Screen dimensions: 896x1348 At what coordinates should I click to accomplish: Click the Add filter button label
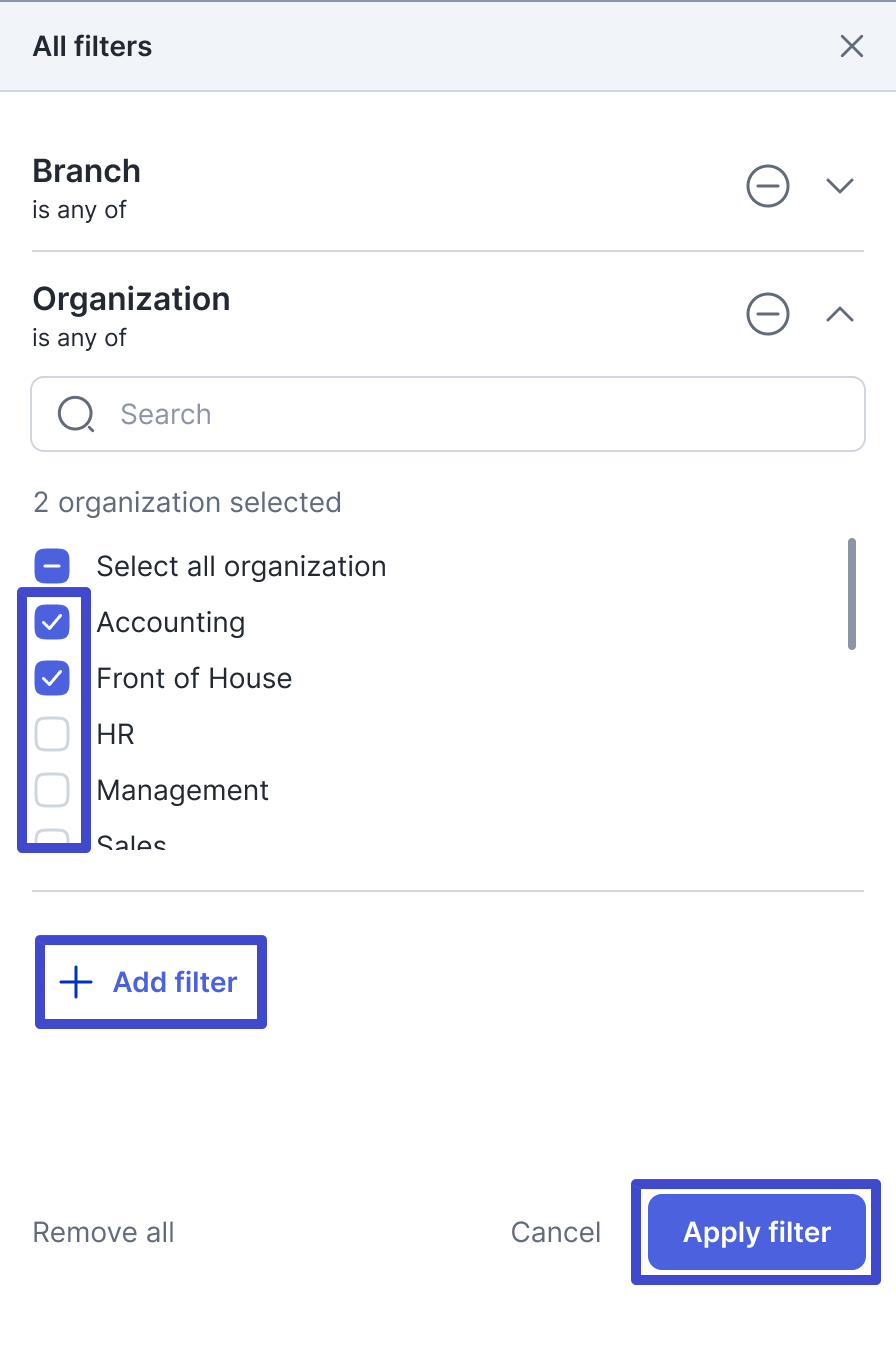pyautogui.click(x=175, y=982)
